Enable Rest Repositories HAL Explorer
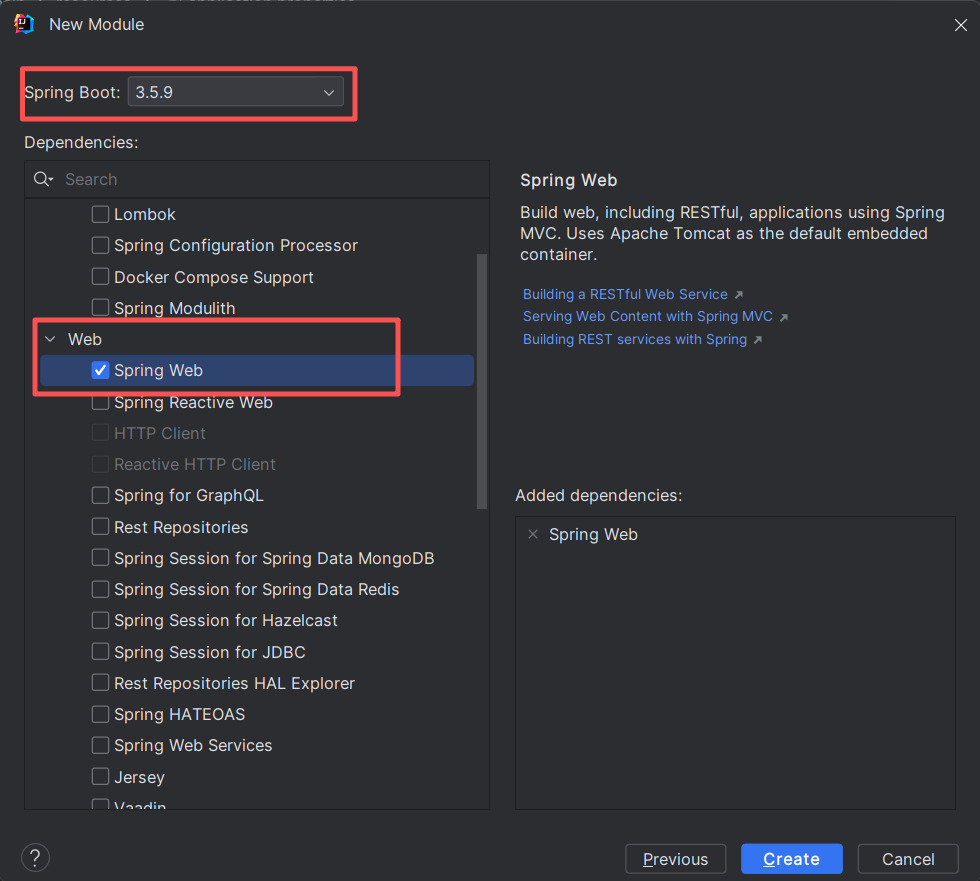The image size is (980, 881). coord(100,682)
